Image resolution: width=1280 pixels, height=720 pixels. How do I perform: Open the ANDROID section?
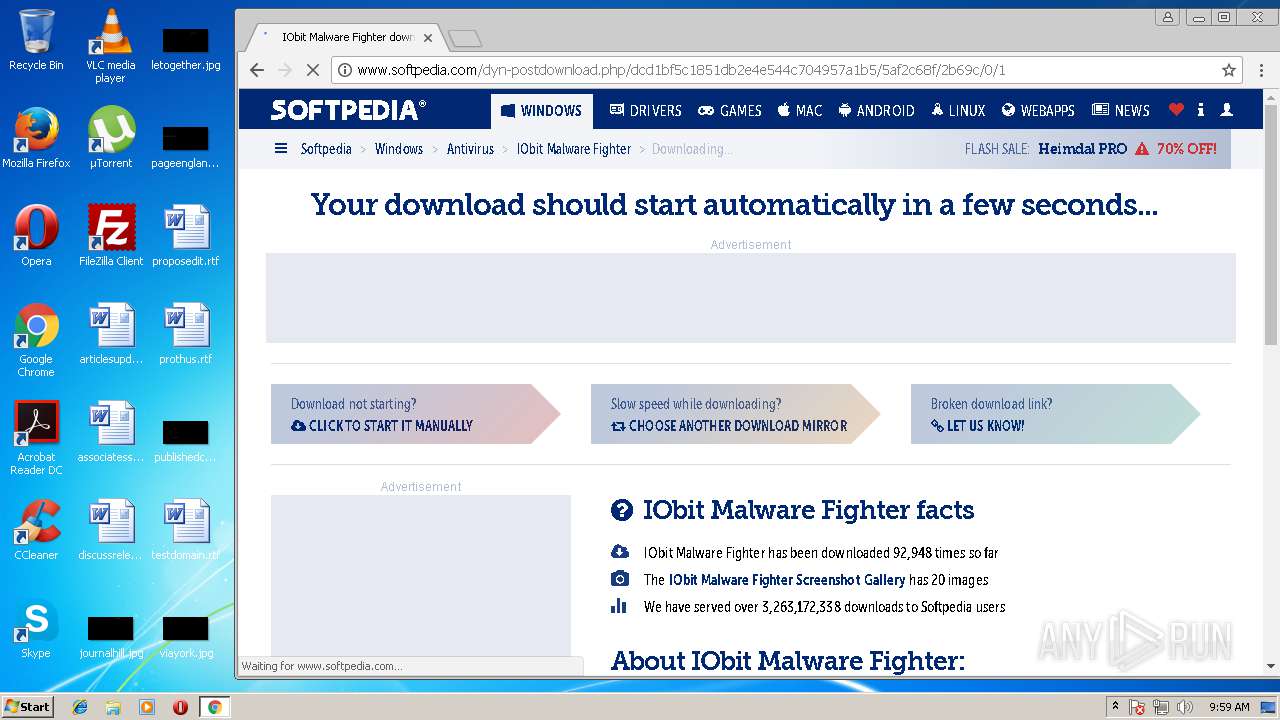pyautogui.click(x=876, y=110)
